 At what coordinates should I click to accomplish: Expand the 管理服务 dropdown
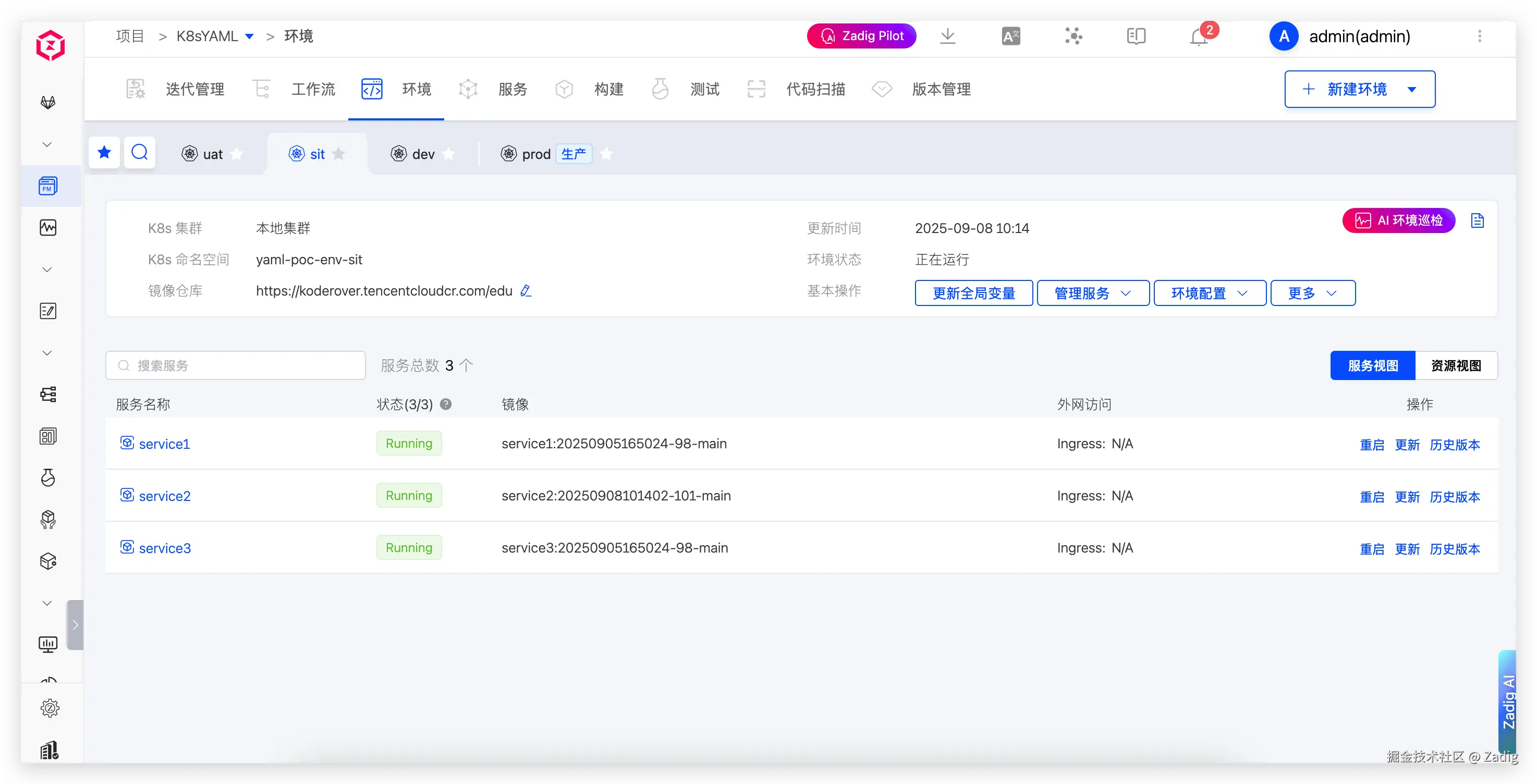pyautogui.click(x=1092, y=293)
